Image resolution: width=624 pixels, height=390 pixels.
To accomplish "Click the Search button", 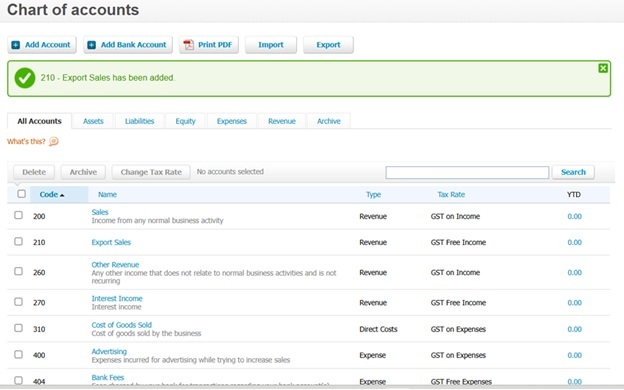I will click(x=573, y=172).
